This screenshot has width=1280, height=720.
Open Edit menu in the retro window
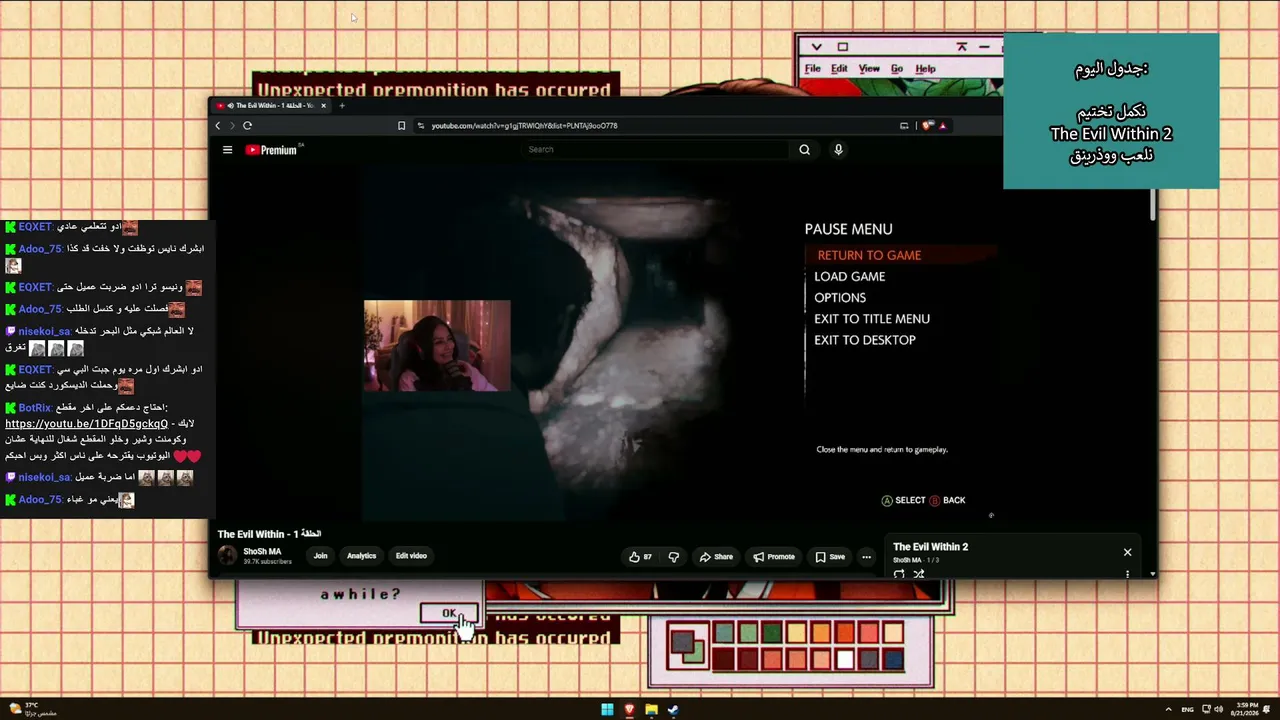pos(839,69)
